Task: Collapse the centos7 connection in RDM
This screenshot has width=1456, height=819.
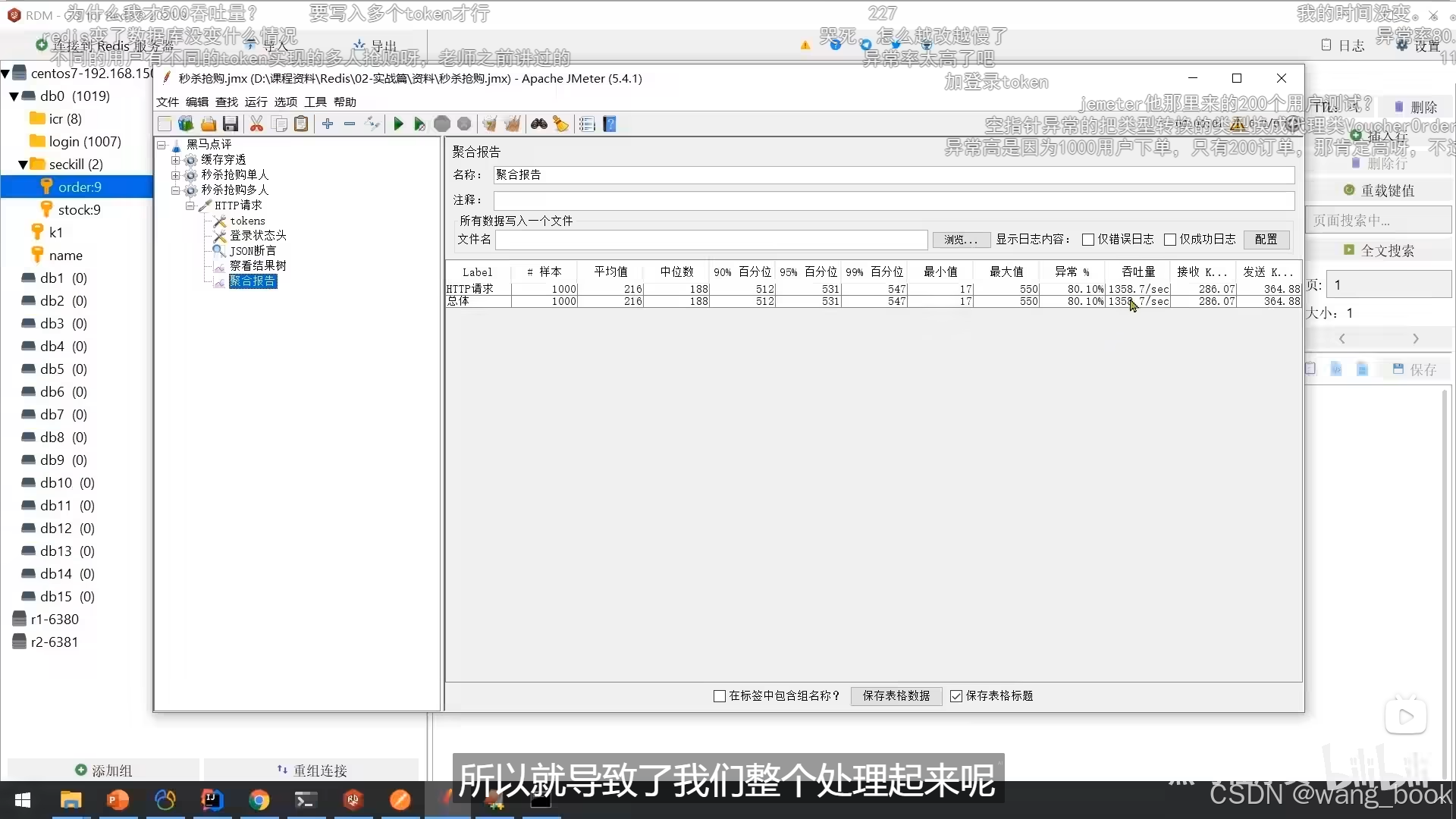Action: click(5, 74)
